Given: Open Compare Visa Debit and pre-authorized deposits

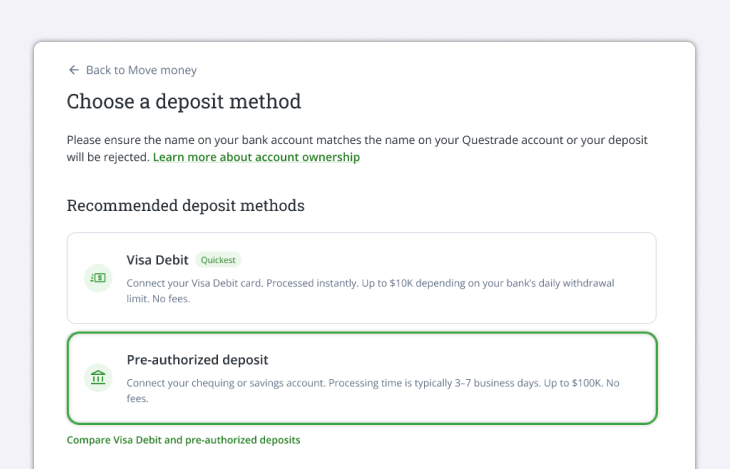Looking at the screenshot, I should pyautogui.click(x=183, y=440).
